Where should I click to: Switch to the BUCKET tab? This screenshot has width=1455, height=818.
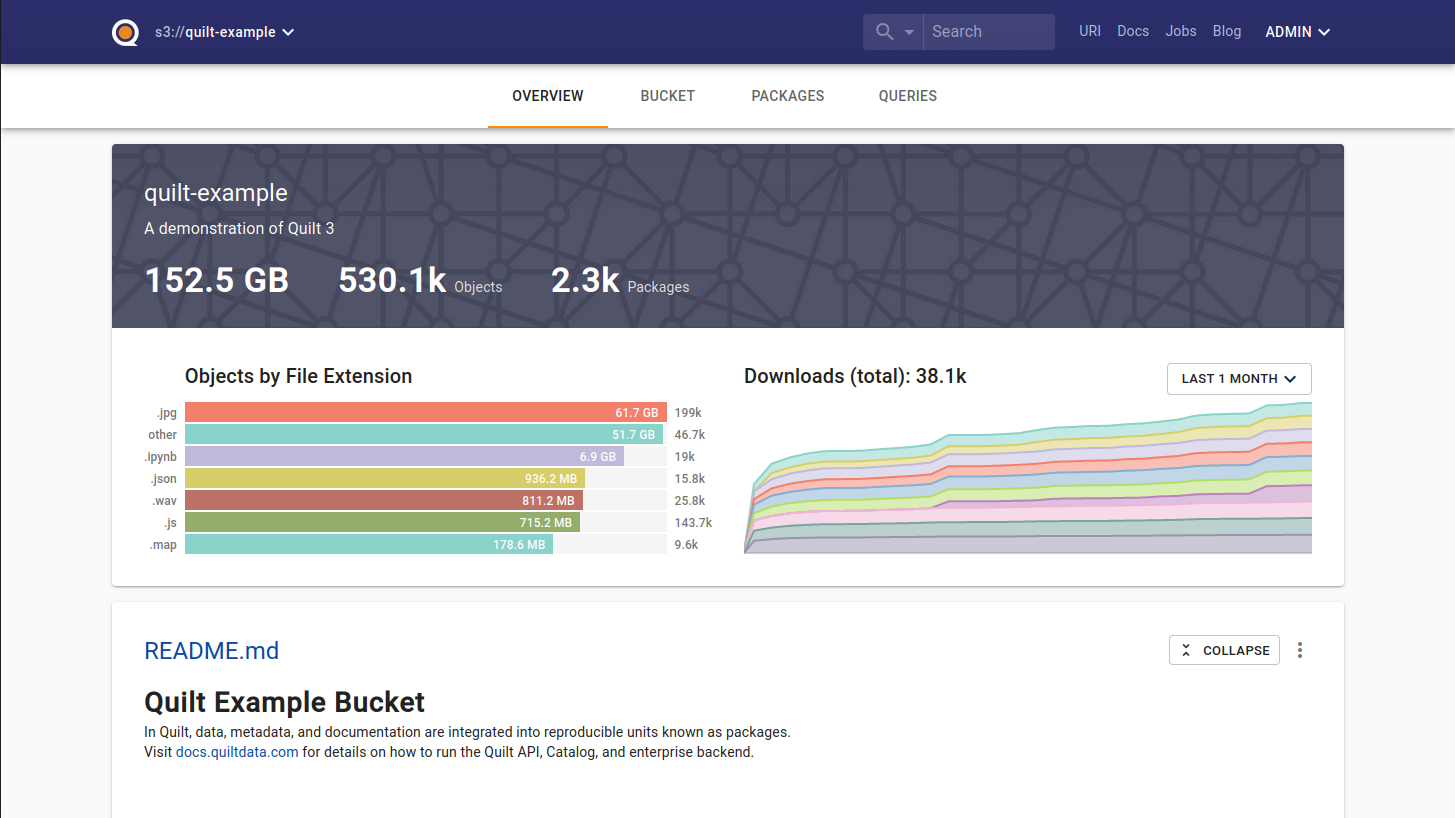click(x=668, y=96)
